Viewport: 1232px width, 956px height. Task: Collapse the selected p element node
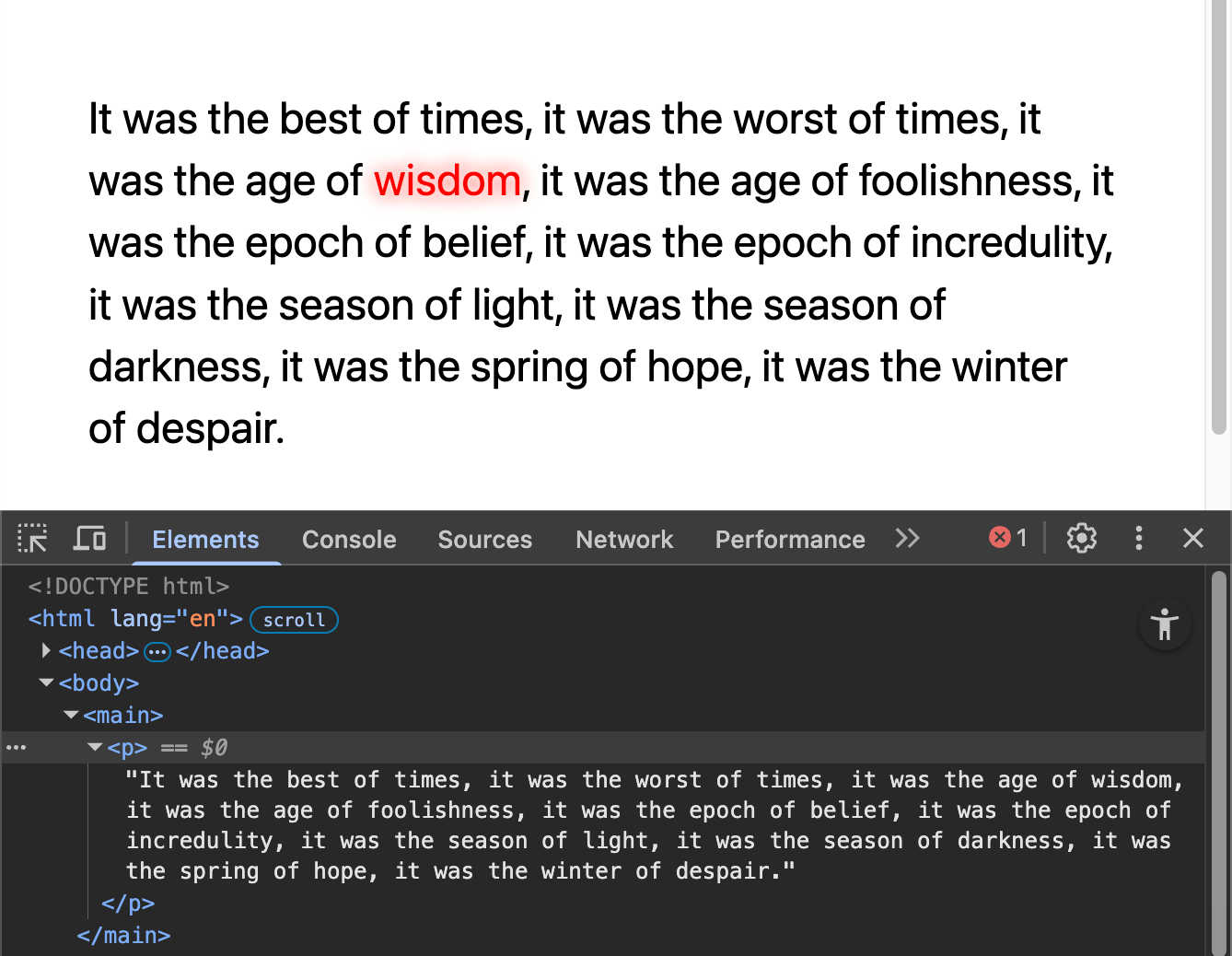[x=94, y=748]
